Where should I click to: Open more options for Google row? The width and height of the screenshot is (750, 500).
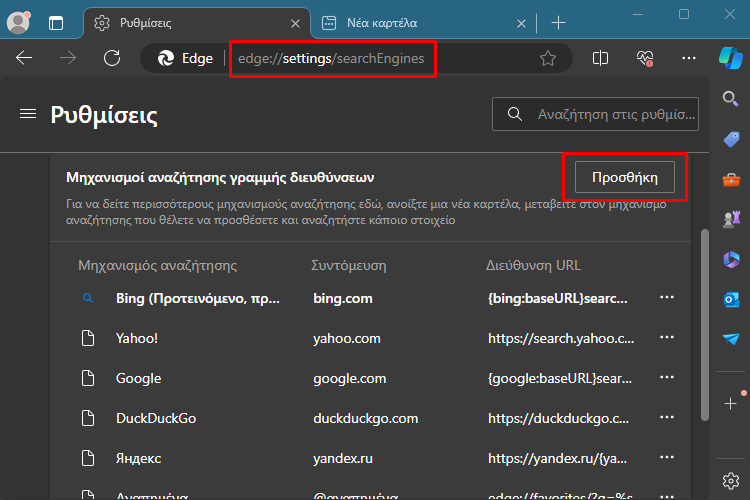pos(667,378)
